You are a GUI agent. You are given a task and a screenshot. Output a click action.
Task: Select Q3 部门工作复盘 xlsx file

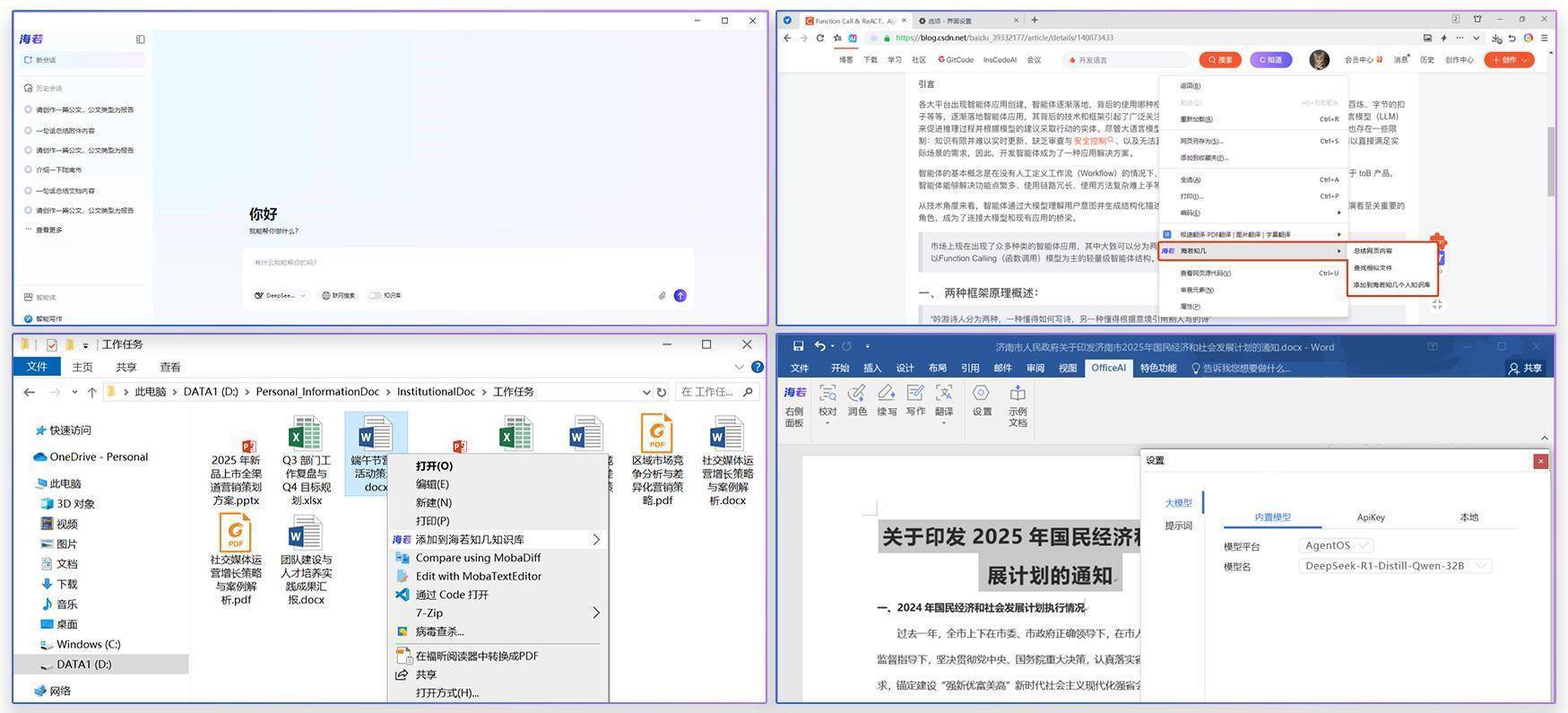(x=306, y=461)
